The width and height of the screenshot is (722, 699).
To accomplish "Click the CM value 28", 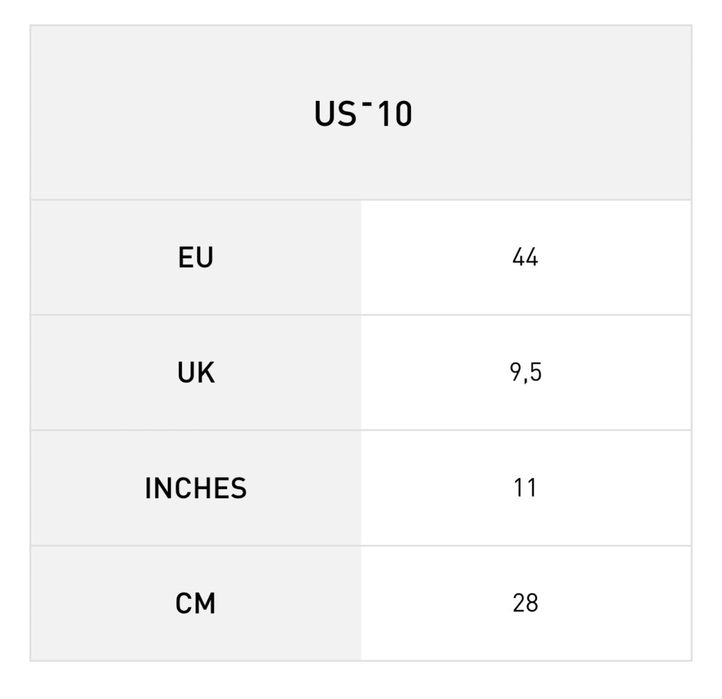I will (525, 604).
